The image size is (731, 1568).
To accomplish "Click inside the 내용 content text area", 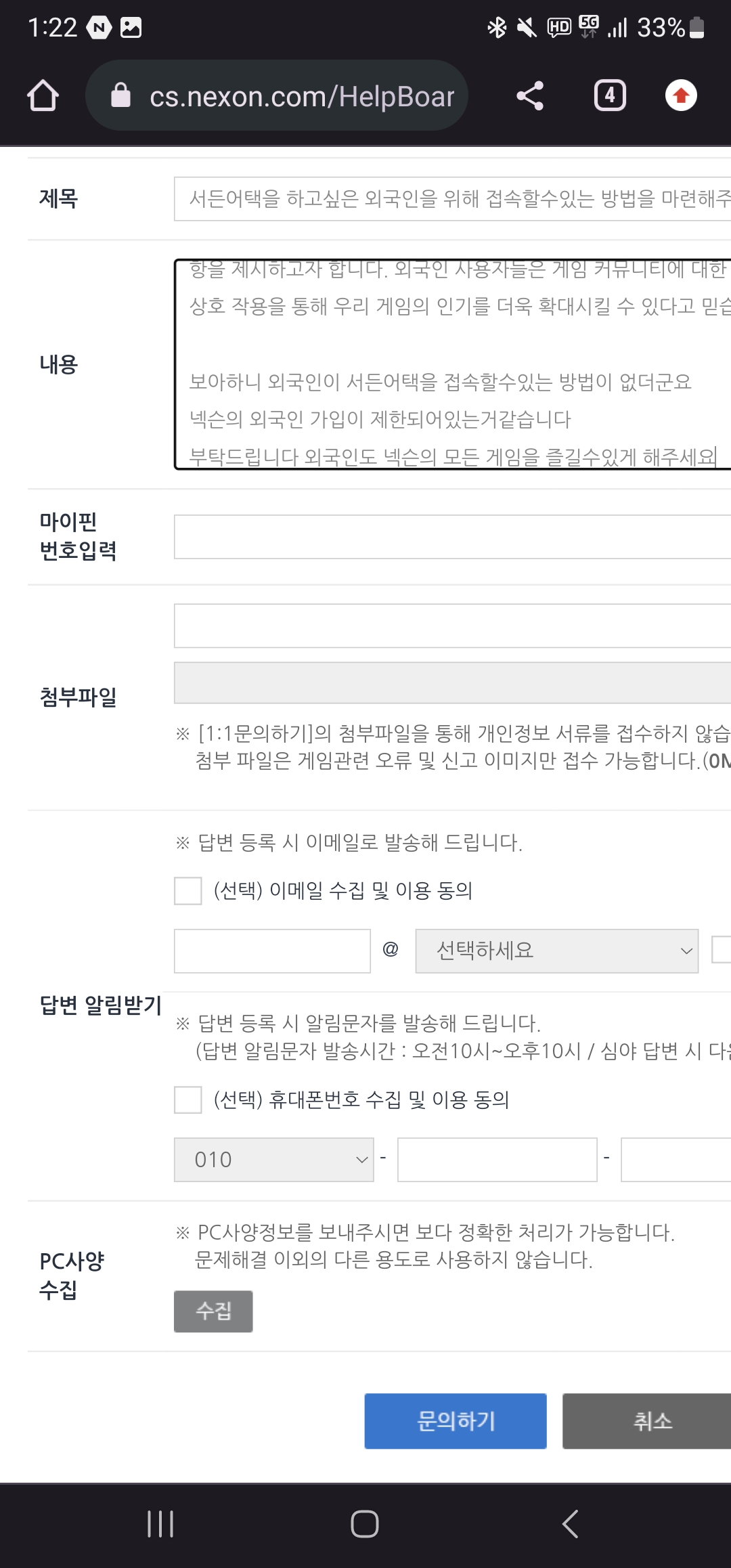I will [452, 364].
